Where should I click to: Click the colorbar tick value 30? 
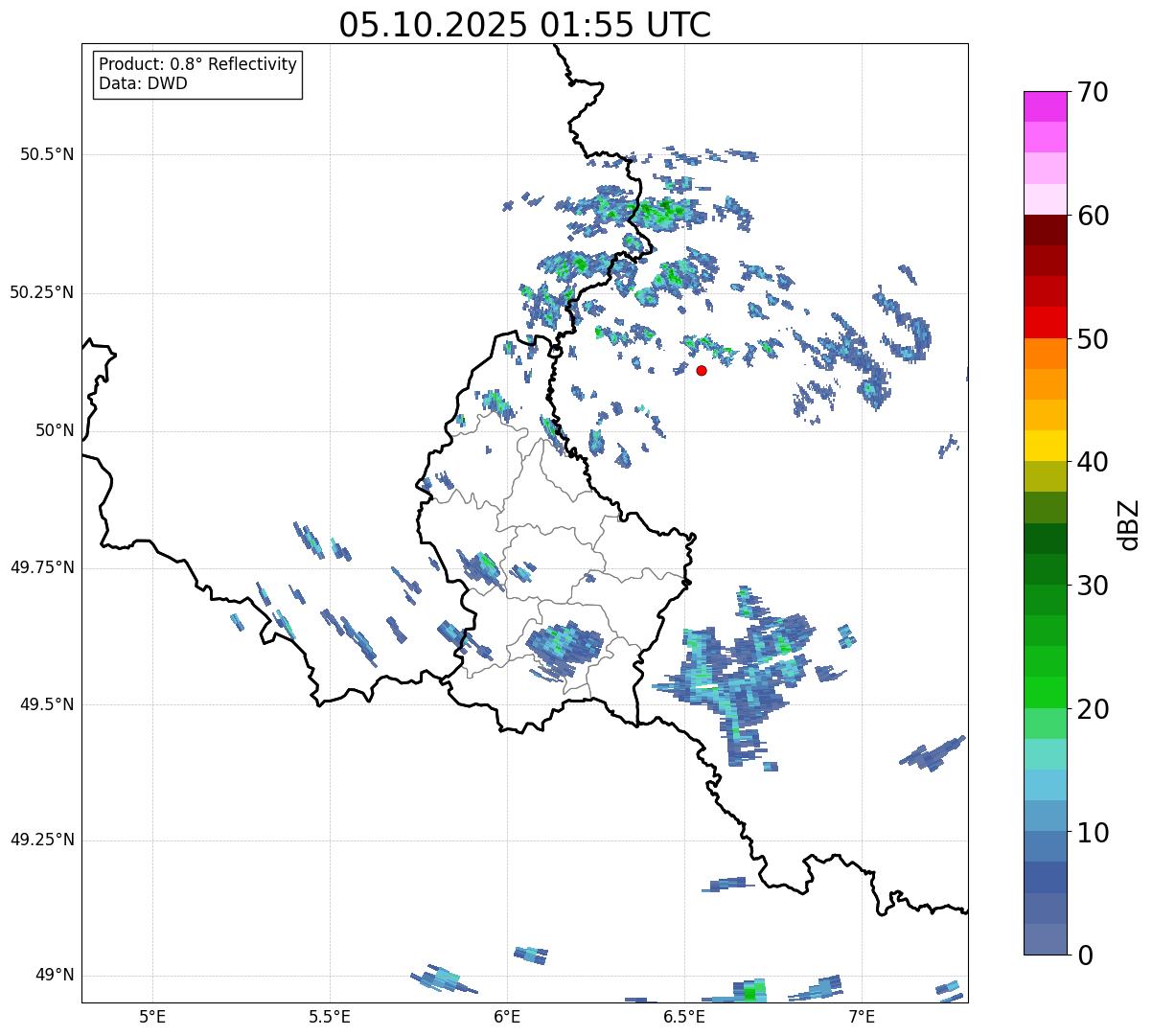click(x=1093, y=586)
